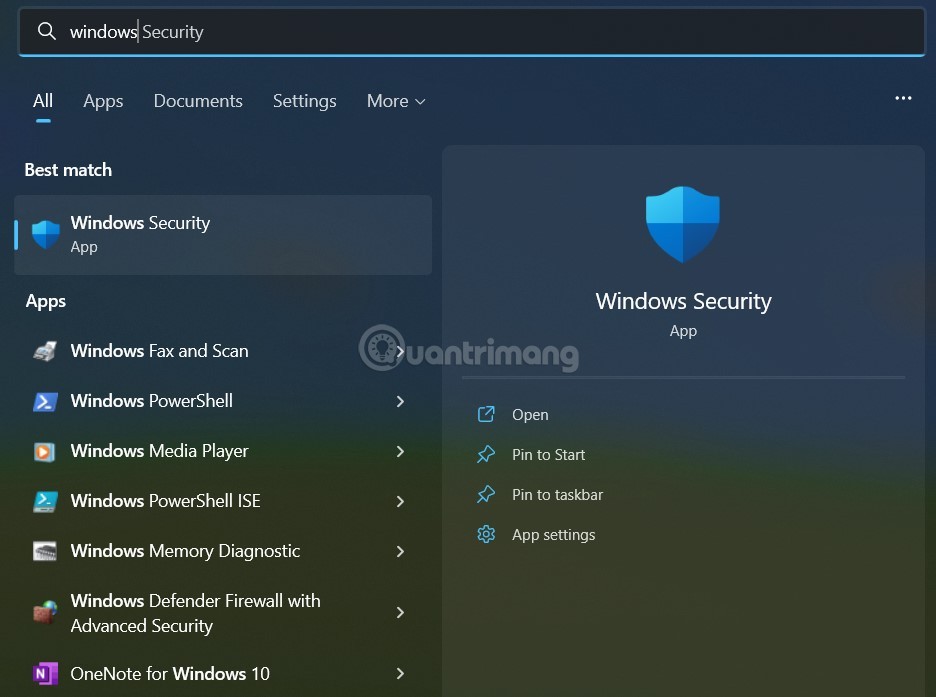The height and width of the screenshot is (697, 936).
Task: Launch Windows Media Player icon
Action: pos(44,450)
